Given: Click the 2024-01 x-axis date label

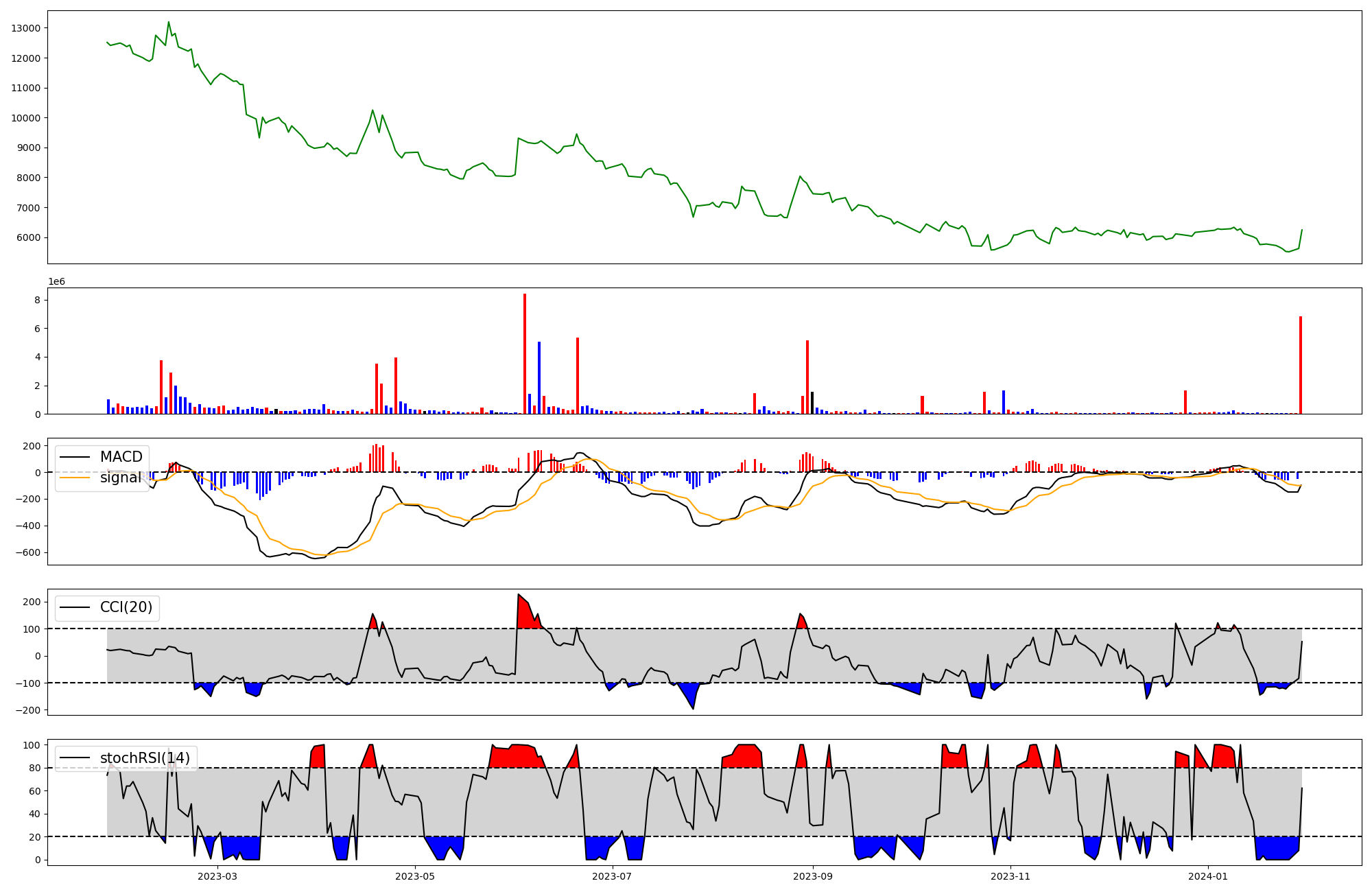Looking at the screenshot, I should (x=1207, y=876).
